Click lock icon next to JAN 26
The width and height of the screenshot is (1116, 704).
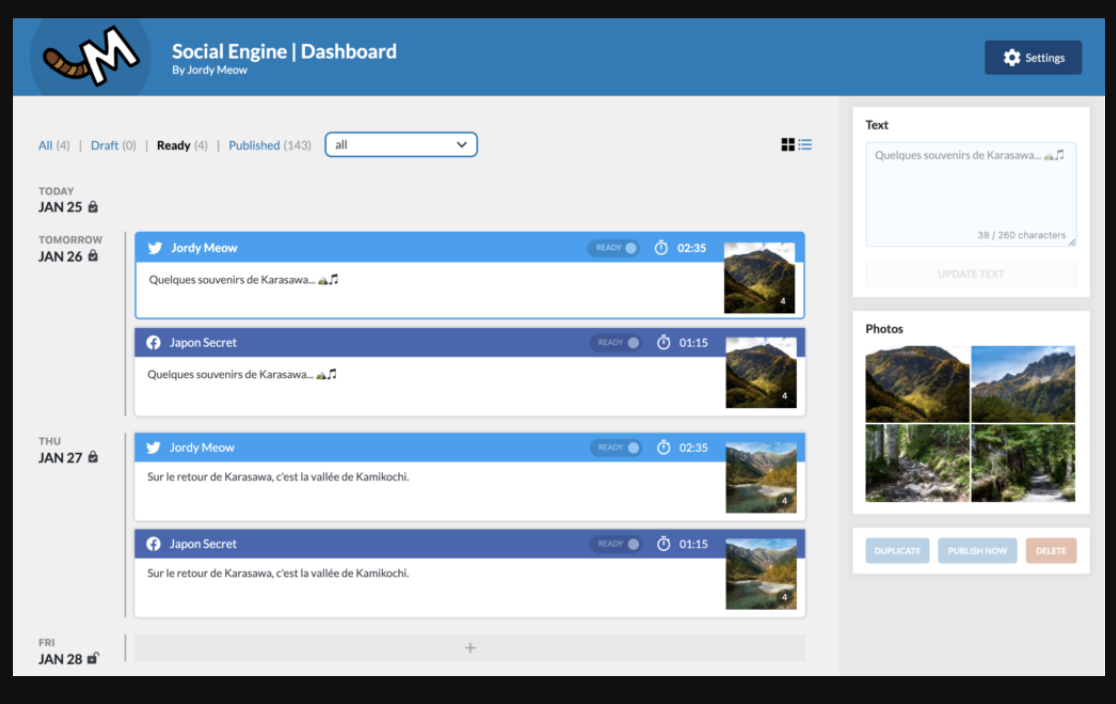point(93,256)
